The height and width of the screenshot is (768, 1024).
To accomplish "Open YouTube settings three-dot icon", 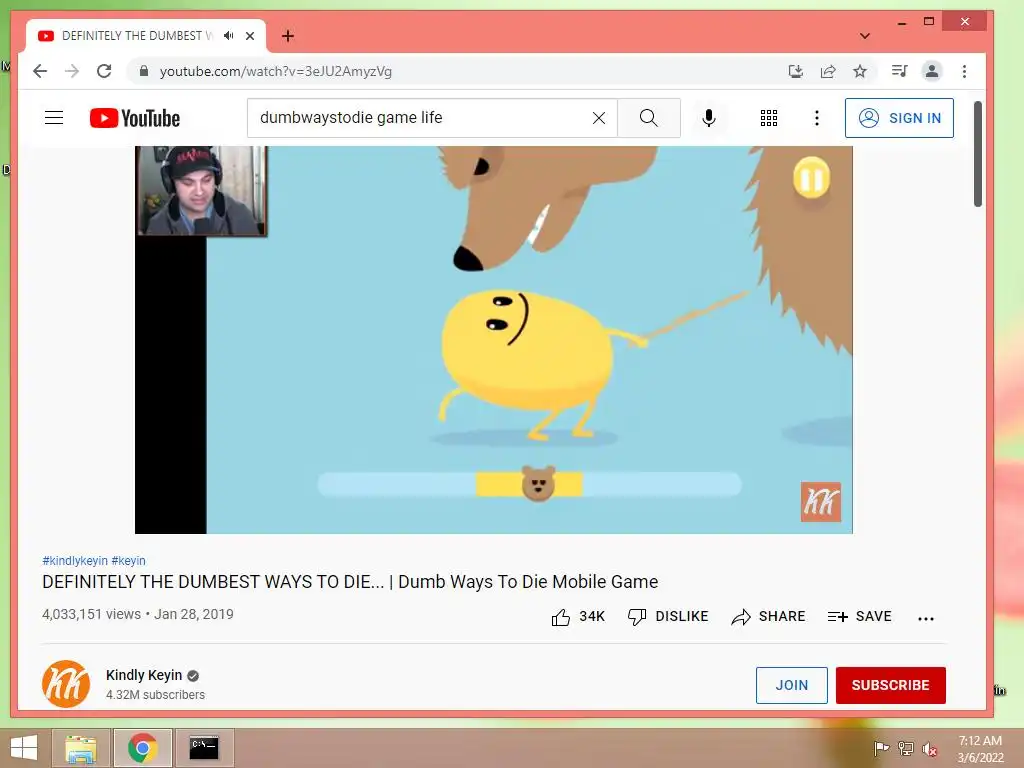I will (x=816, y=118).
